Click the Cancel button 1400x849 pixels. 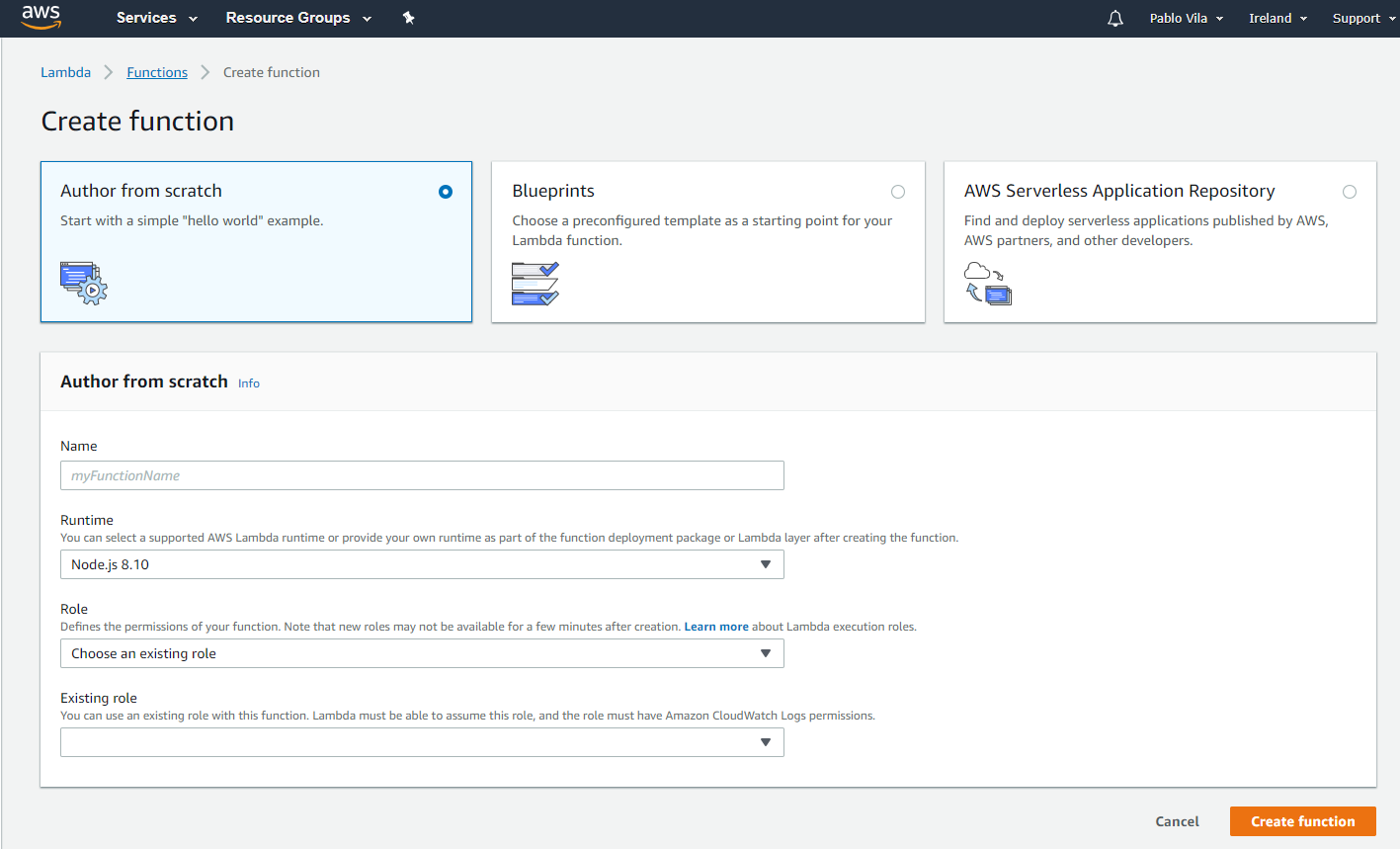point(1178,821)
